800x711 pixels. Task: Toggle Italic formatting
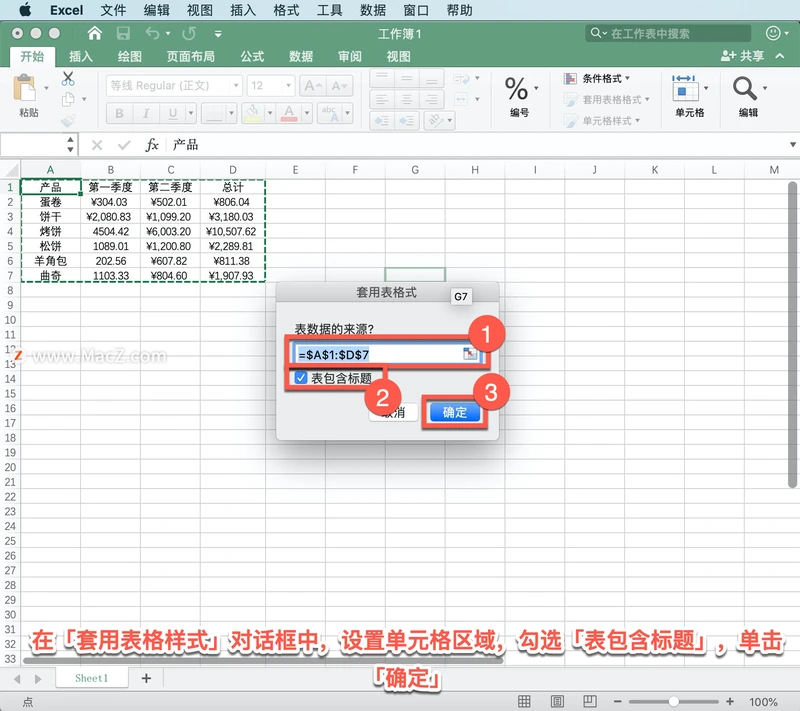coord(146,113)
